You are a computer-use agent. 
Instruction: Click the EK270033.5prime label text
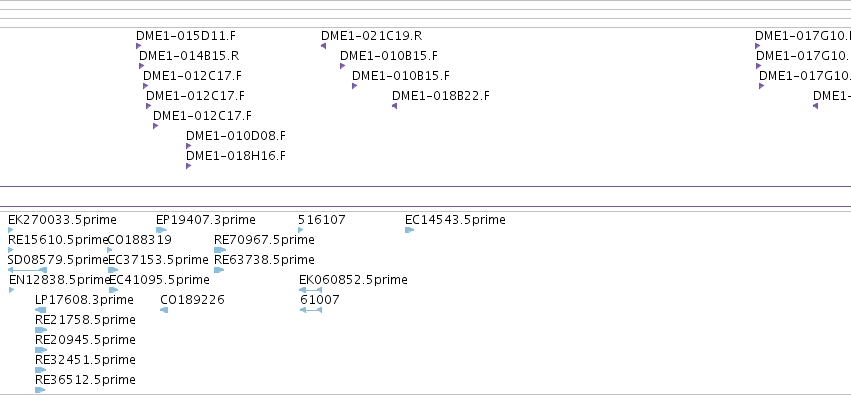point(62,220)
